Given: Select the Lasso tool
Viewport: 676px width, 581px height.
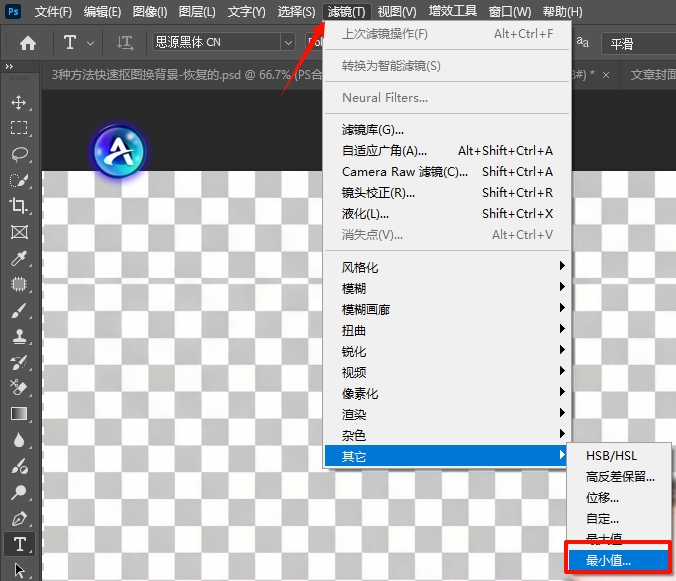Looking at the screenshot, I should 19,154.
